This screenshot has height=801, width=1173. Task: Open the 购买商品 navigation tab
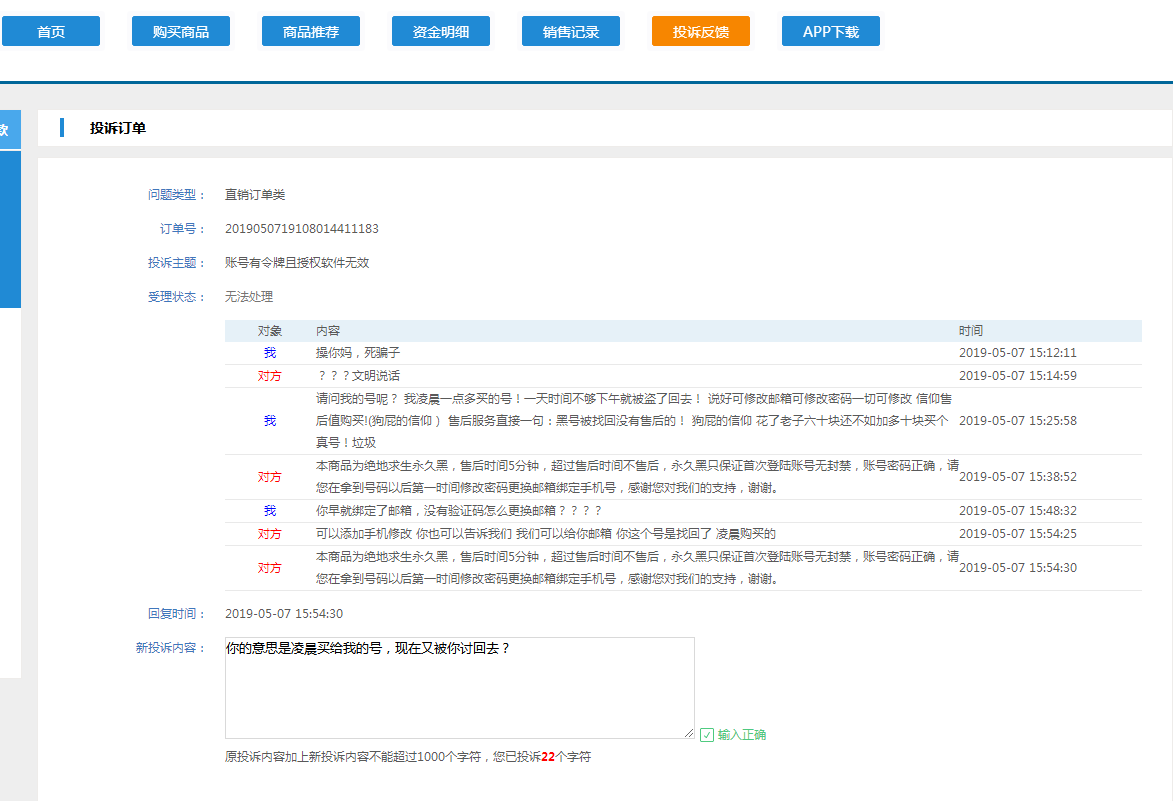point(181,31)
